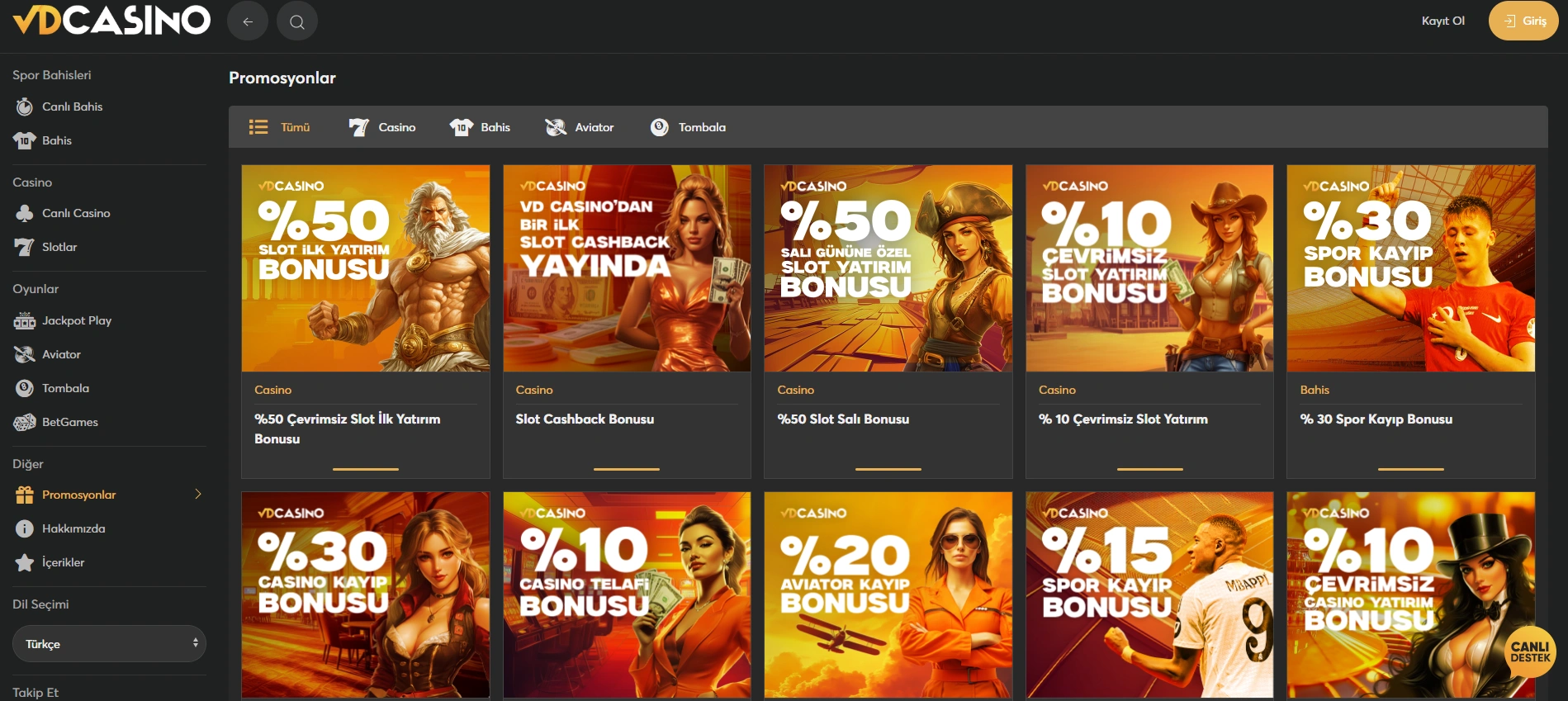The width and height of the screenshot is (1568, 701).
Task: Open %30 Spor Kayıp Bonusu banner
Action: (1411, 268)
